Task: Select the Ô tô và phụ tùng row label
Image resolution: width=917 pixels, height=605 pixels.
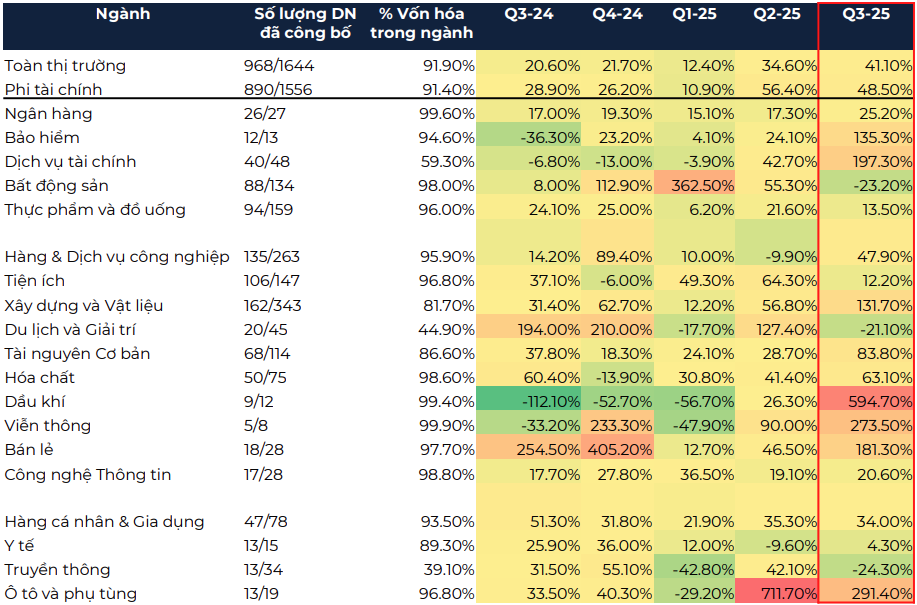Action: tap(70, 594)
